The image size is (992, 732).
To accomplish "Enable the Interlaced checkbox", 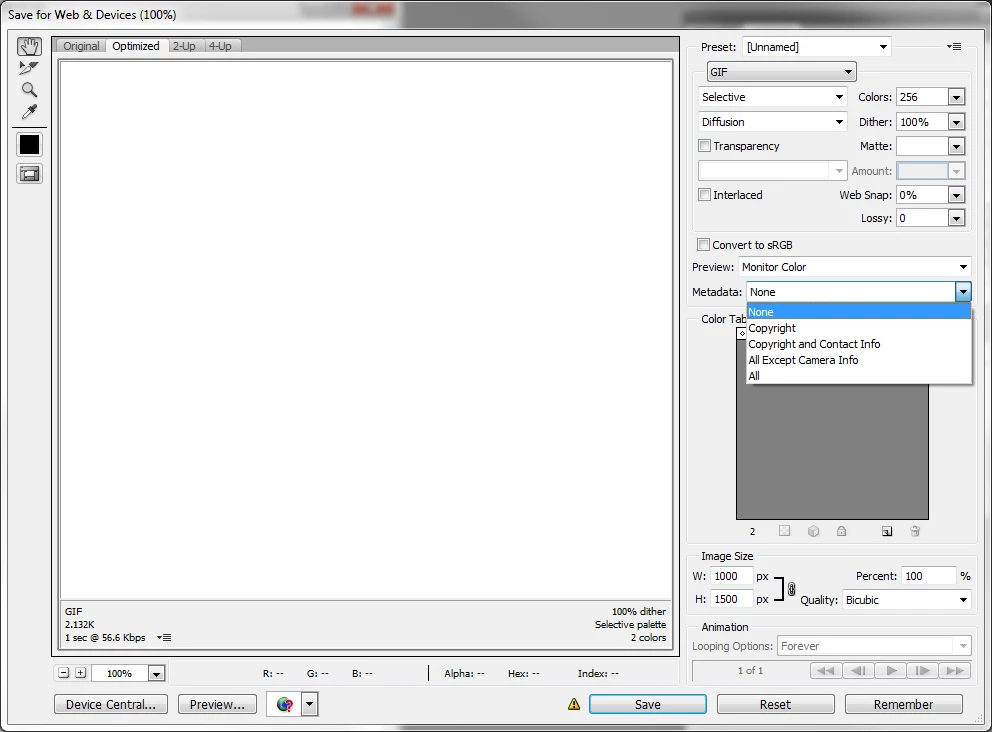I will click(704, 194).
